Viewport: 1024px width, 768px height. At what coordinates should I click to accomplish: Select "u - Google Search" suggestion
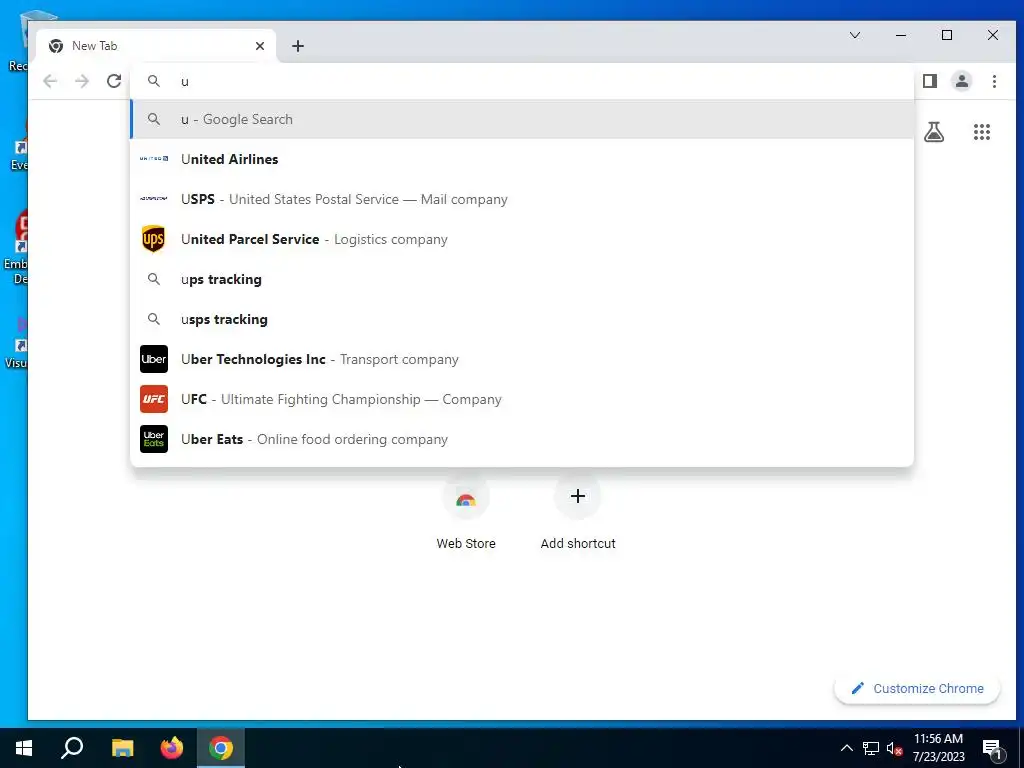coord(522,119)
